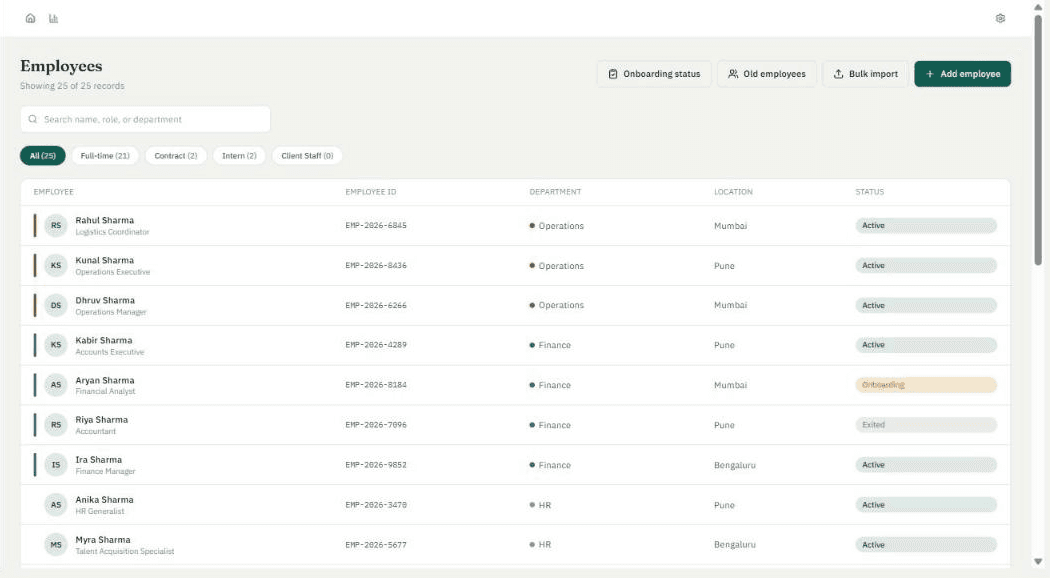Open the analytics chart icon
The height and width of the screenshot is (578, 1050).
pos(54,18)
